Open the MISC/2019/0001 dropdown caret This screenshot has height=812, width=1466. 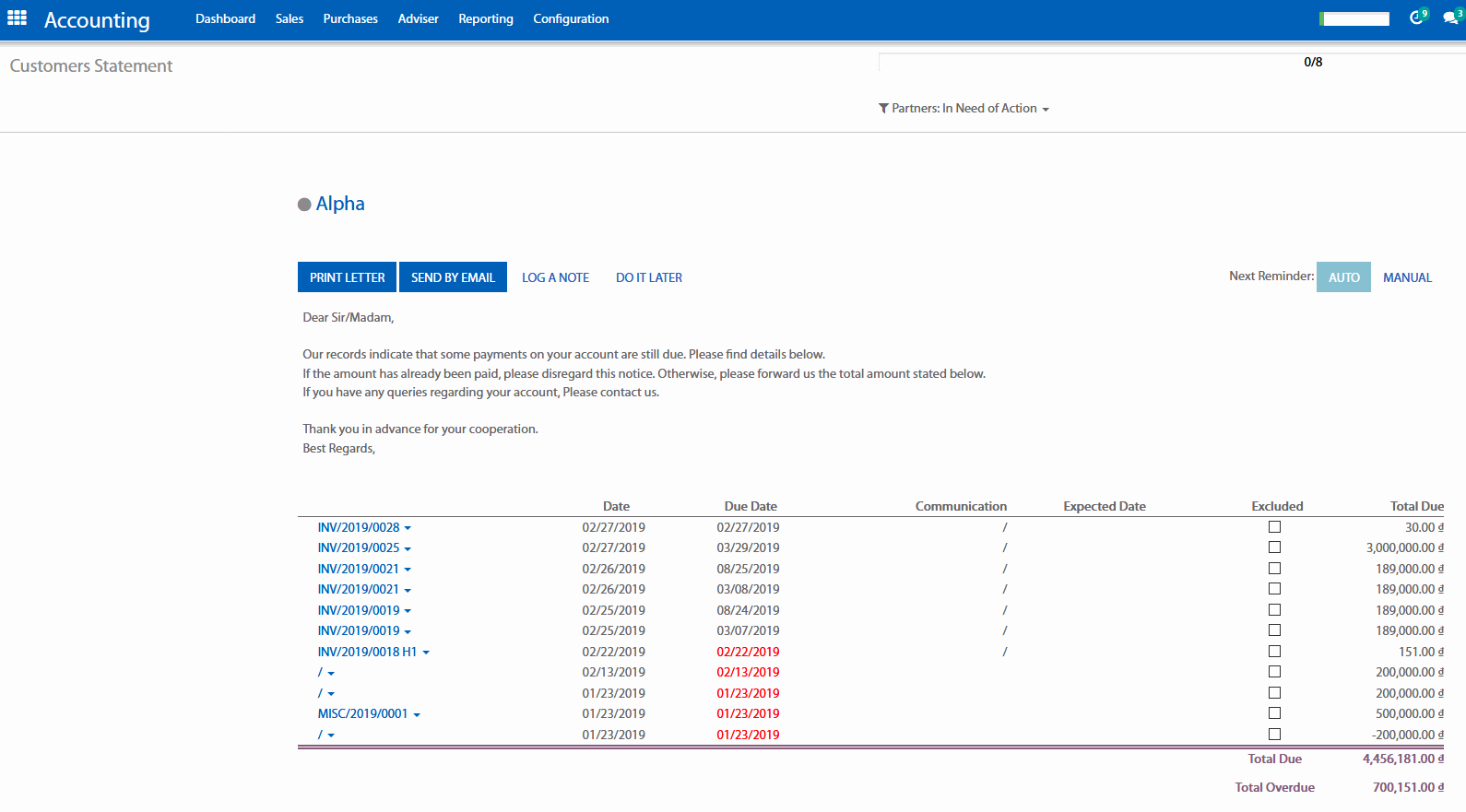(417, 715)
